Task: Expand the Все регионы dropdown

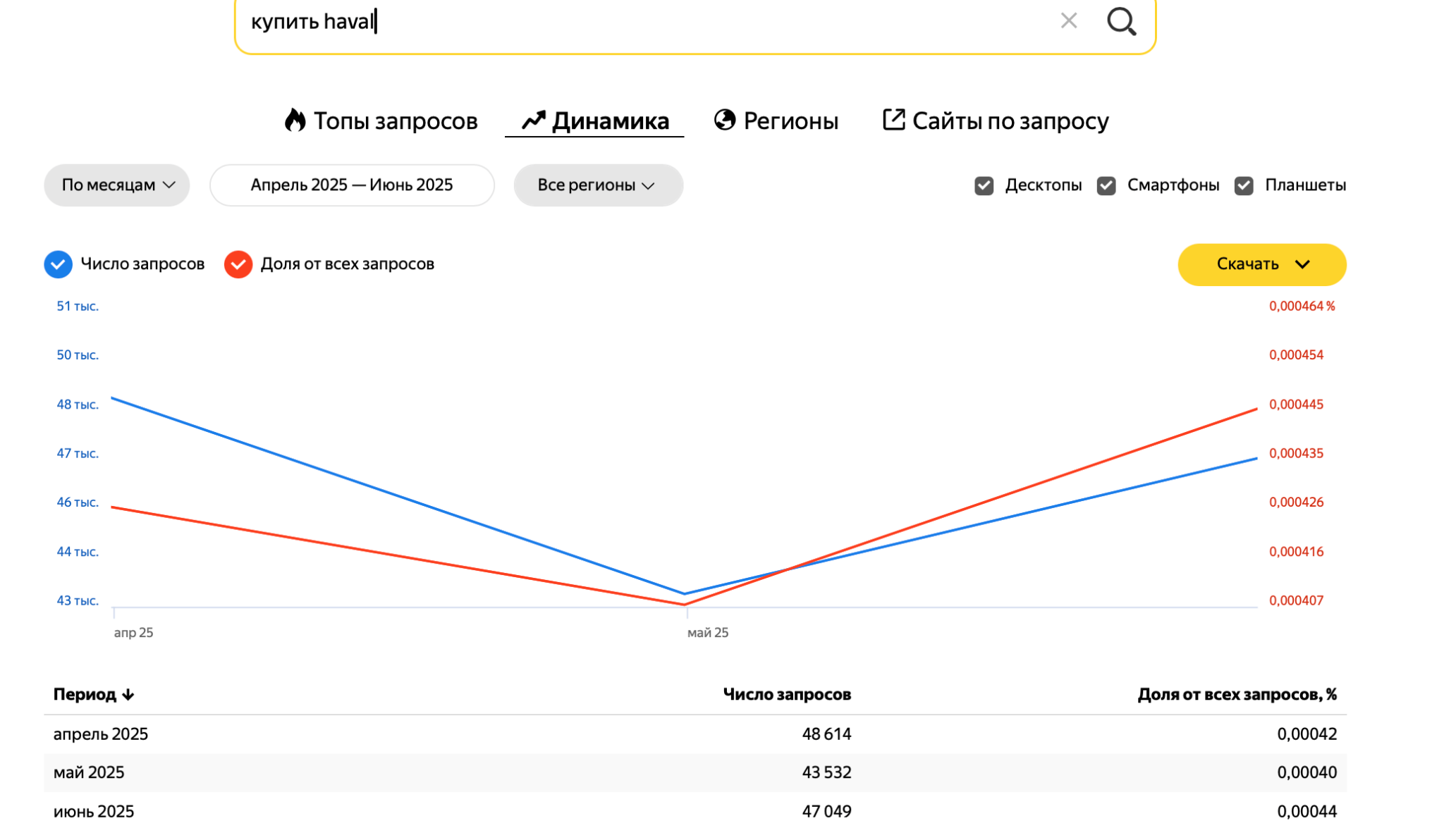Action: click(x=598, y=185)
